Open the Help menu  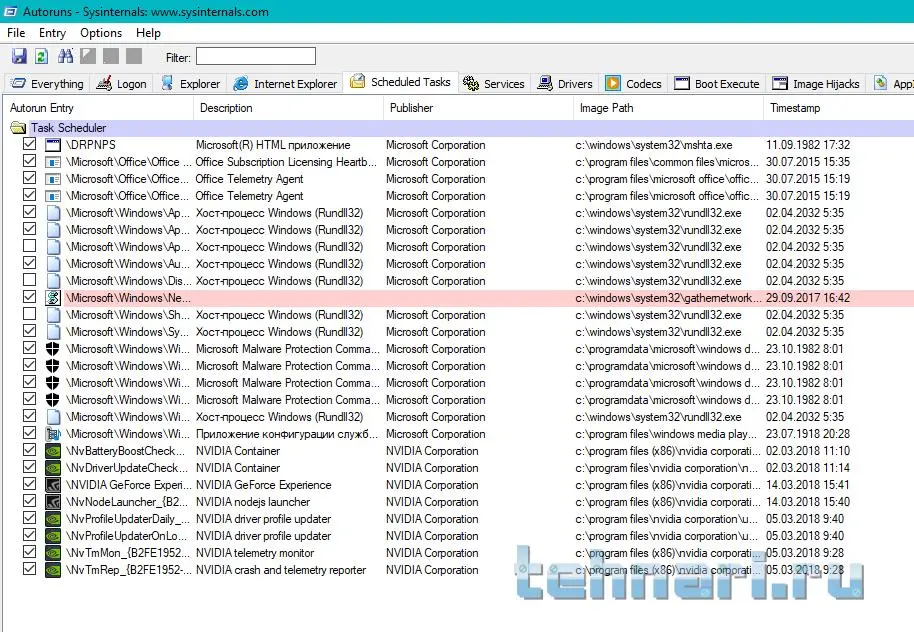coord(148,33)
